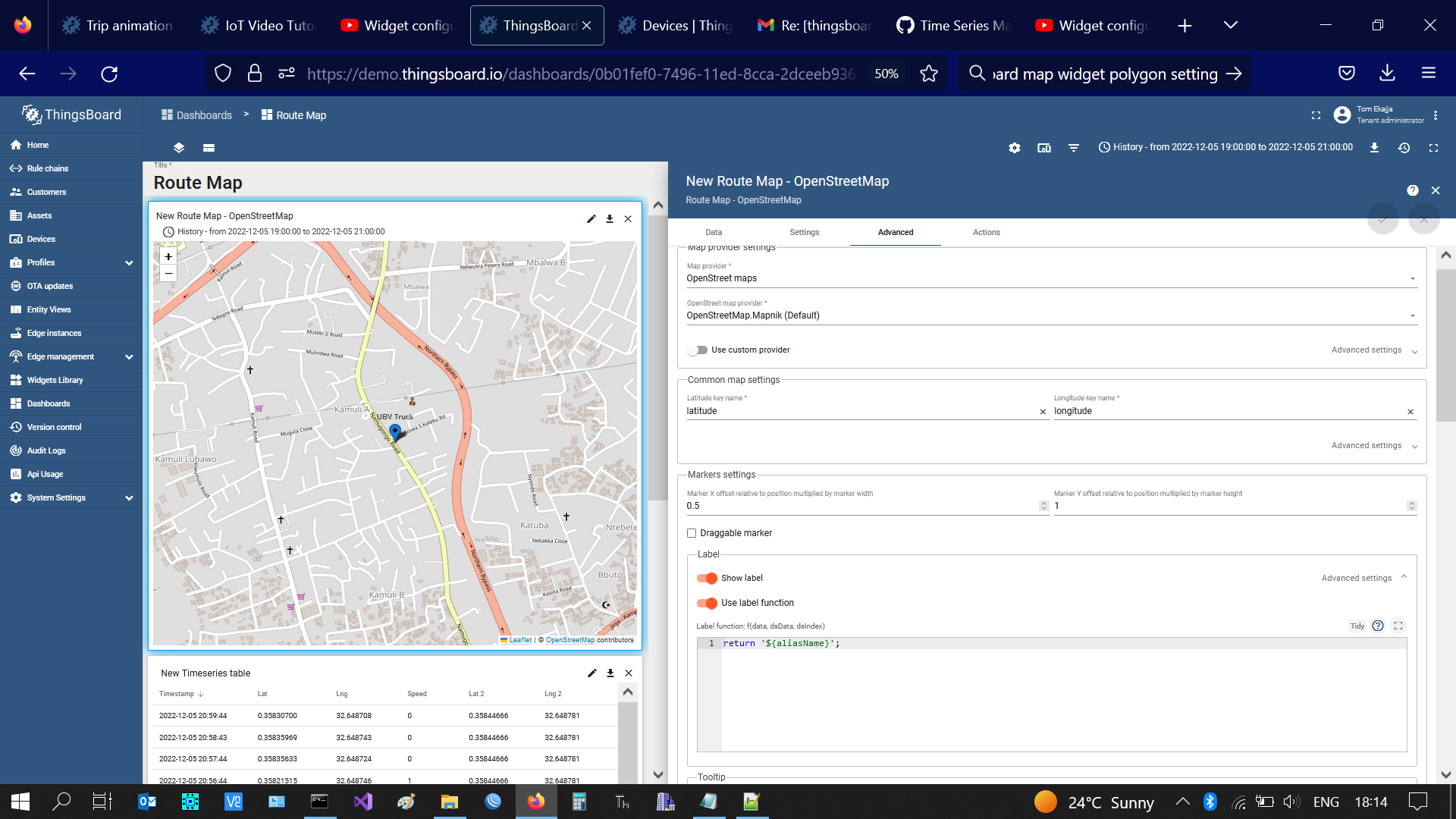The height and width of the screenshot is (819, 1456).
Task: Enable the Draggable marker checkbox
Action: coord(691,533)
